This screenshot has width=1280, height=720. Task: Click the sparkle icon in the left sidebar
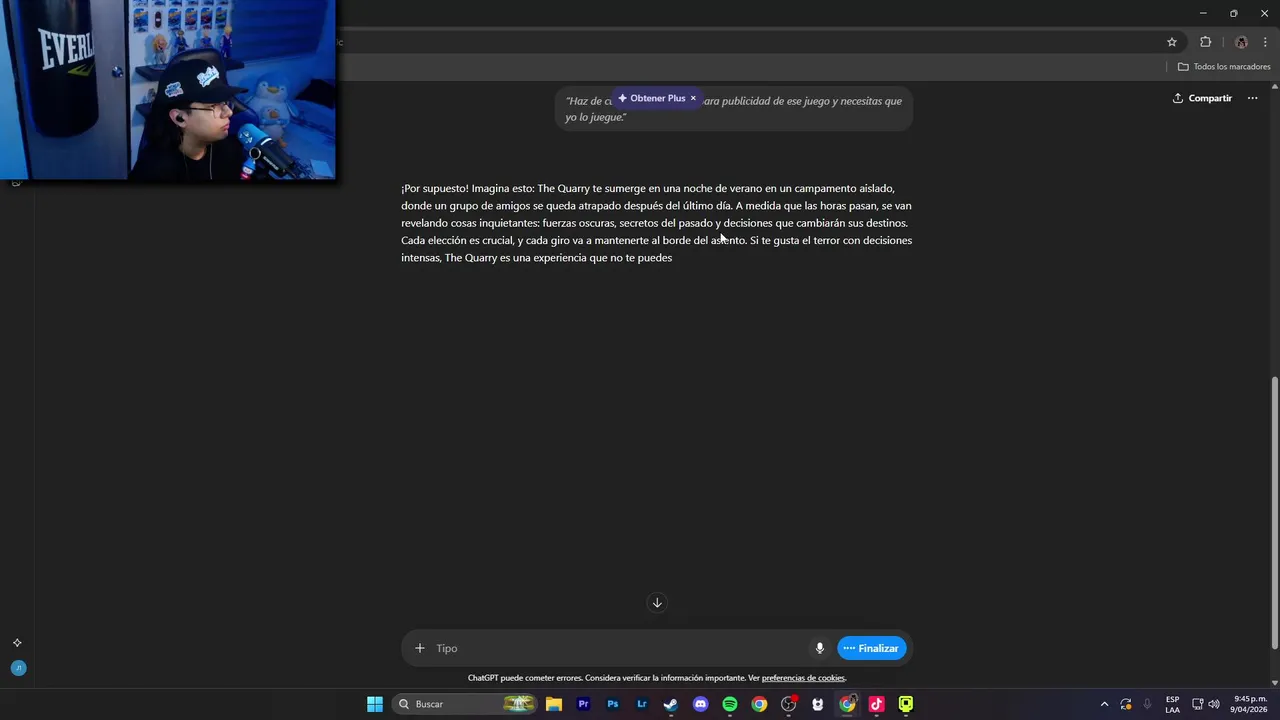tap(17, 643)
